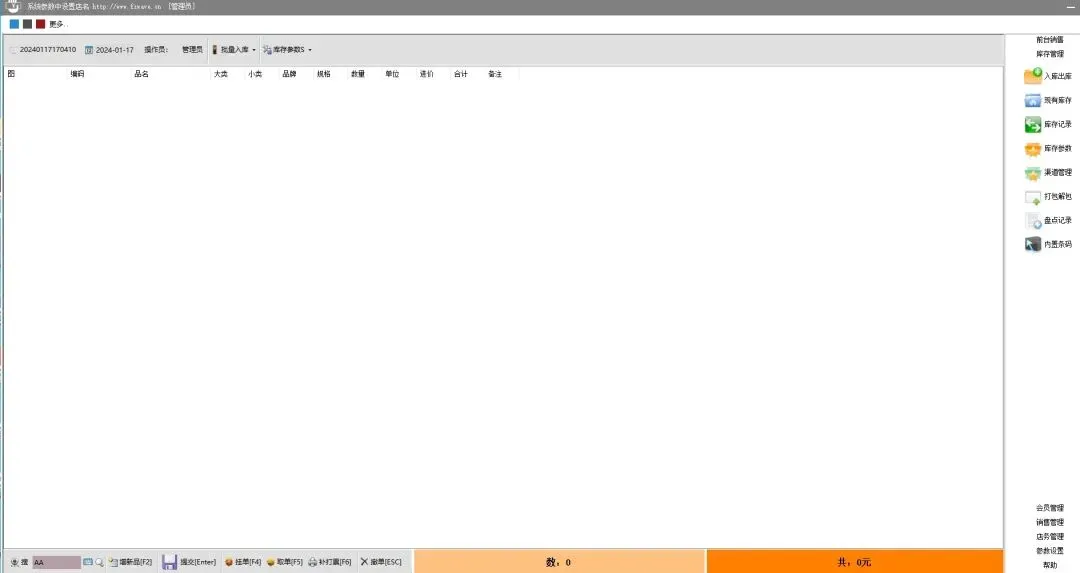Click the 品名 column header
Screen dimensions: 1080x573
(141, 74)
